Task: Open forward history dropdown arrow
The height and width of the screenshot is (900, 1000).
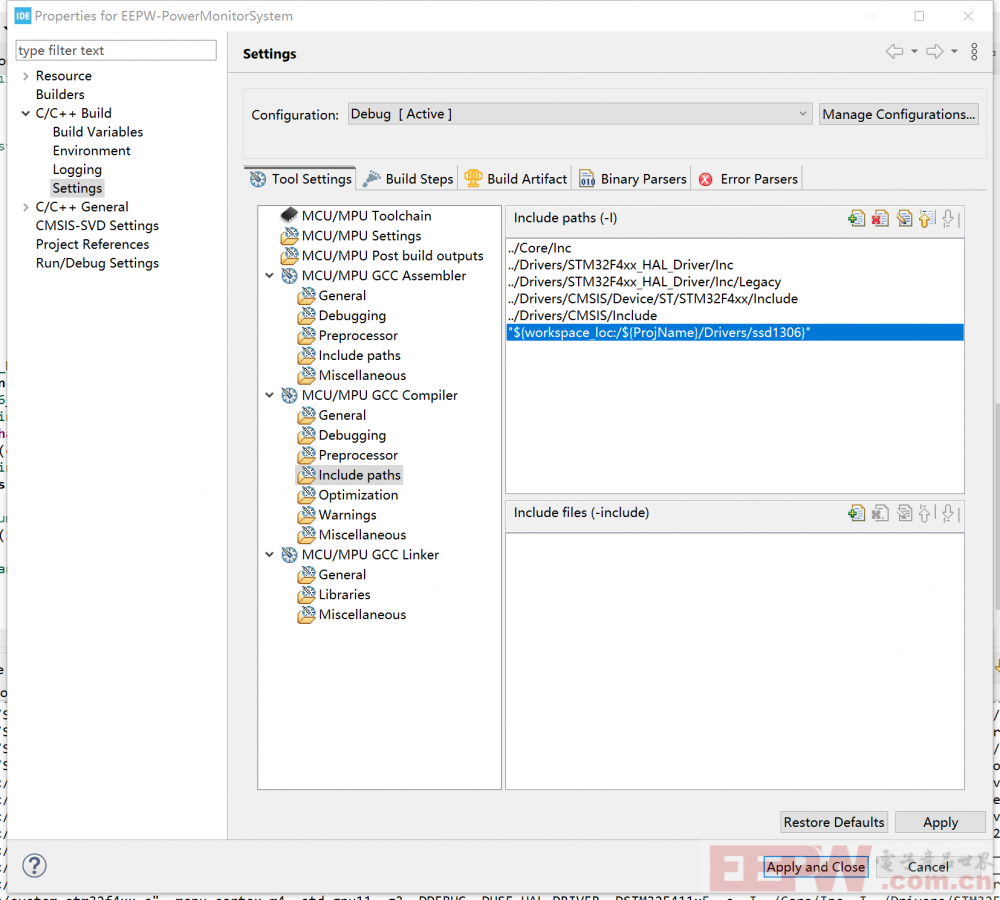Action: (x=954, y=51)
